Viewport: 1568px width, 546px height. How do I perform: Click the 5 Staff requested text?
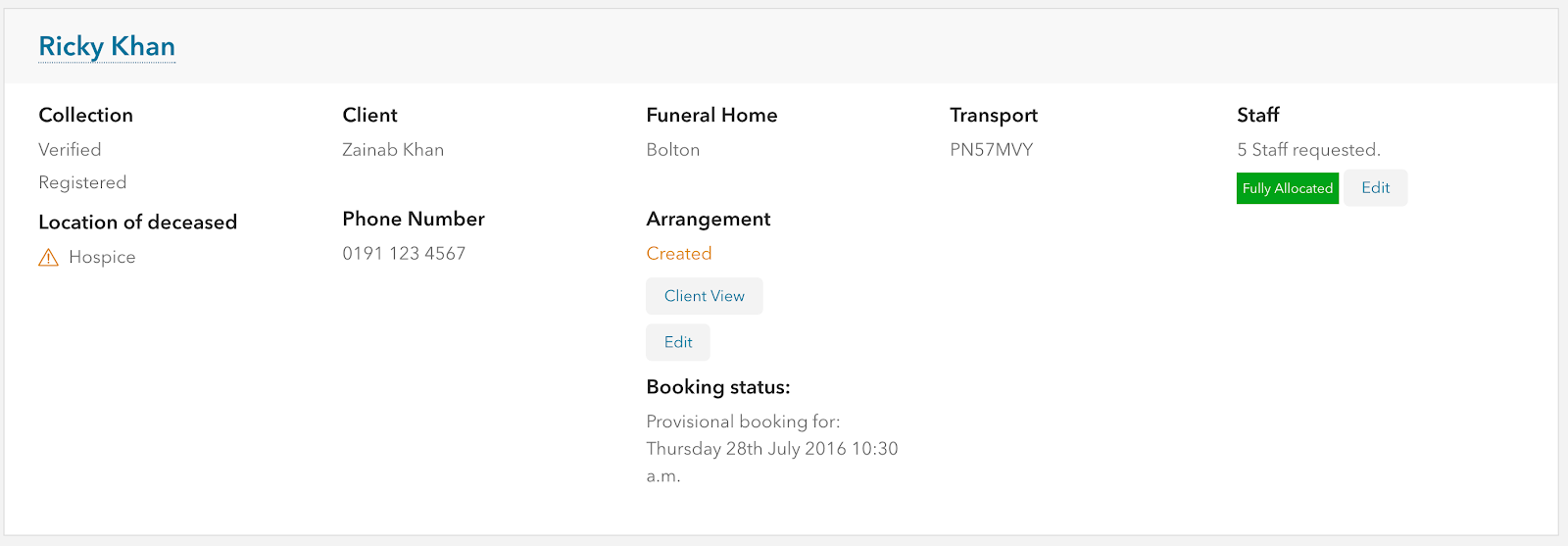coord(1308,150)
